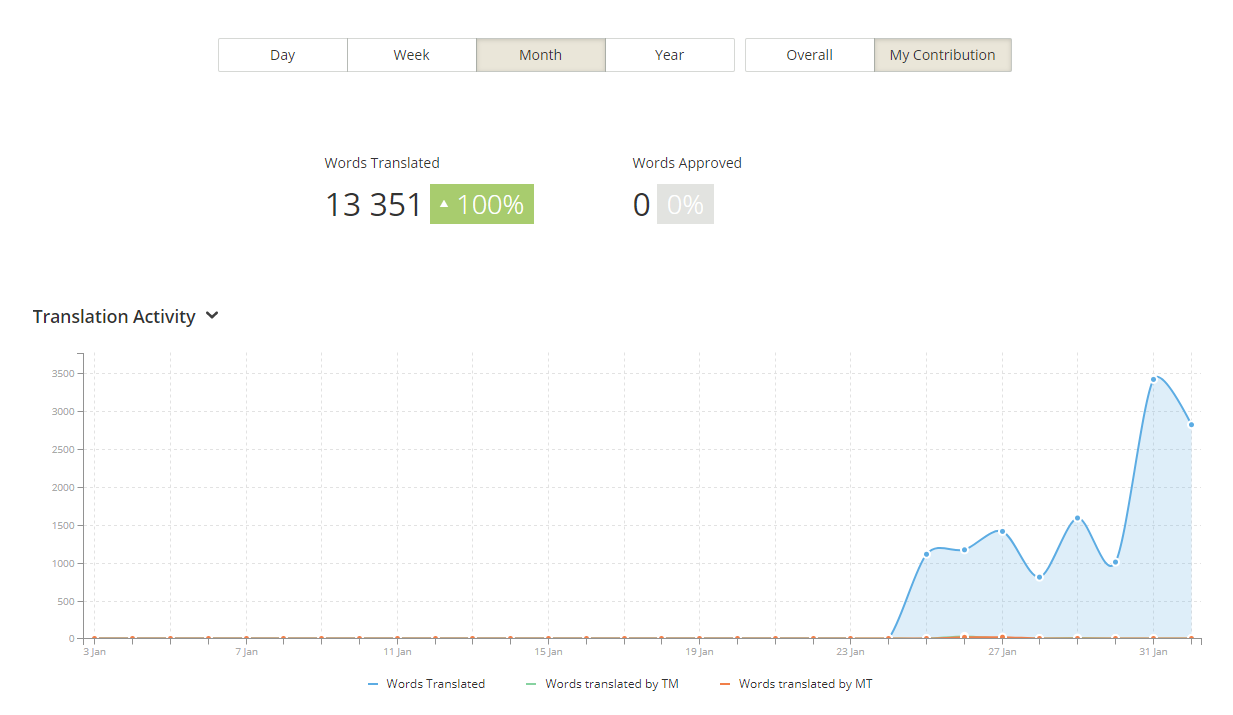Click the 19 Jan x-axis label
This screenshot has height=715, width=1233.
coord(700,652)
